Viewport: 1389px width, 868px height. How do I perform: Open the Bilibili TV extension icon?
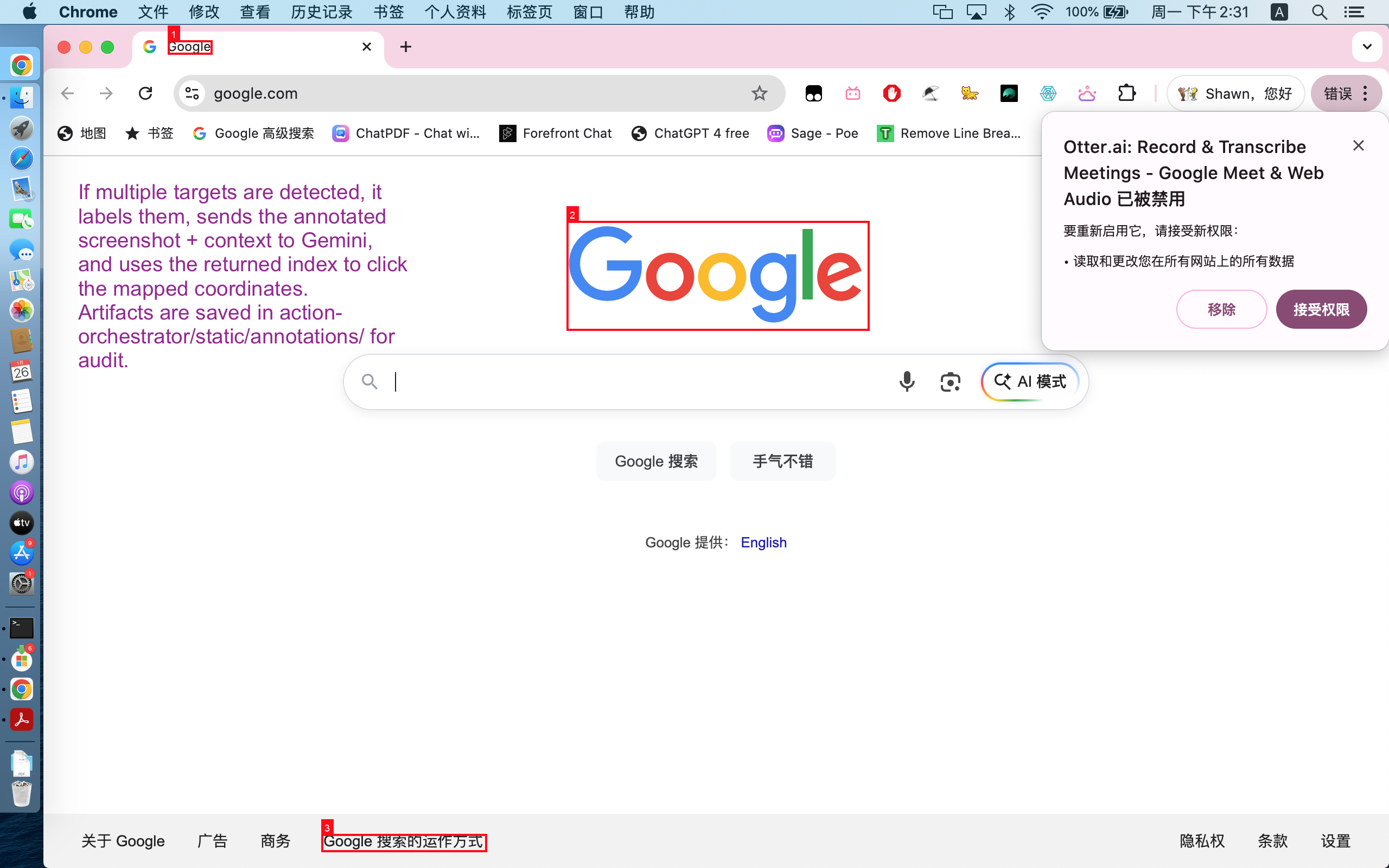point(852,93)
